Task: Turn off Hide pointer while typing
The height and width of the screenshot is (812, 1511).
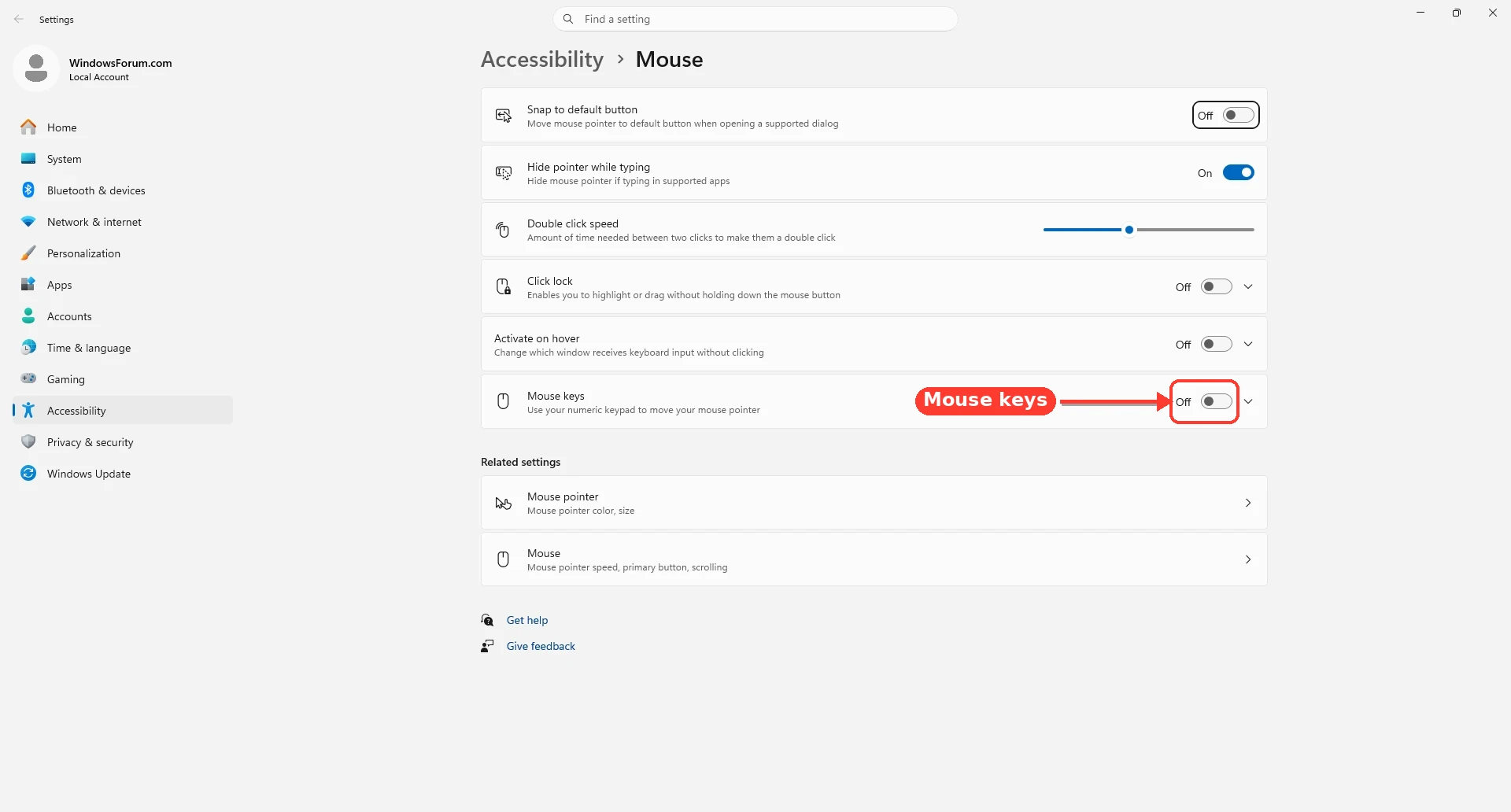Action: (x=1238, y=172)
